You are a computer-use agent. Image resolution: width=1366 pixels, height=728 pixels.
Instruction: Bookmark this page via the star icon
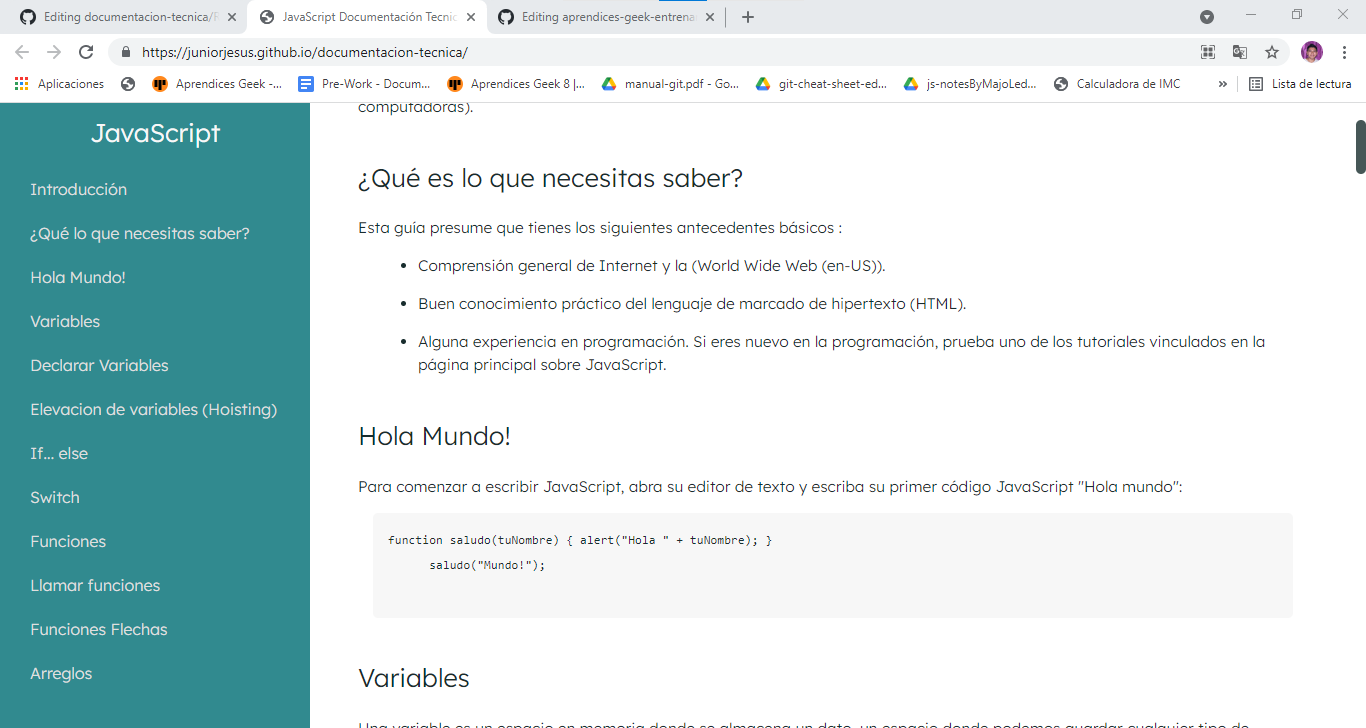1272,51
